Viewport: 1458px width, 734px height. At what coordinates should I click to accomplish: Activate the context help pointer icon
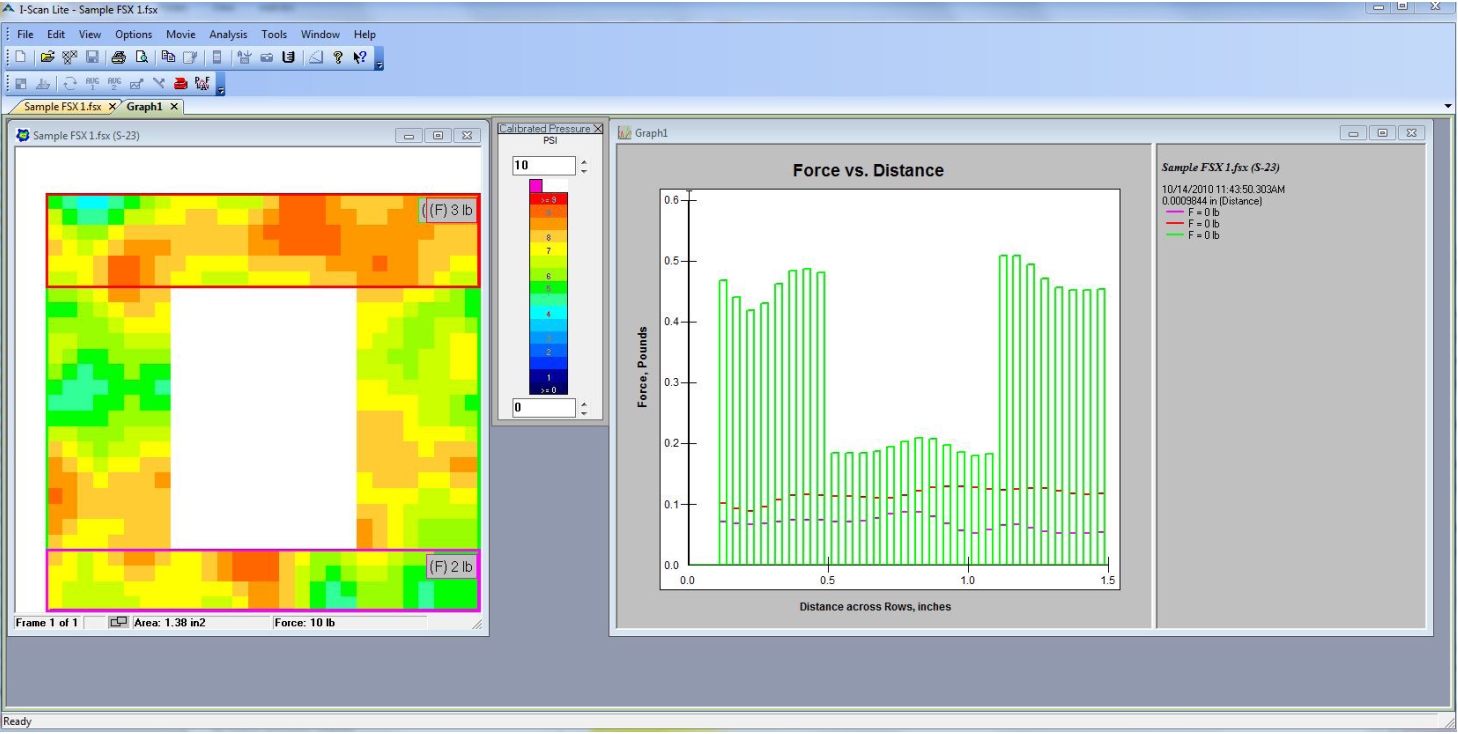point(360,58)
